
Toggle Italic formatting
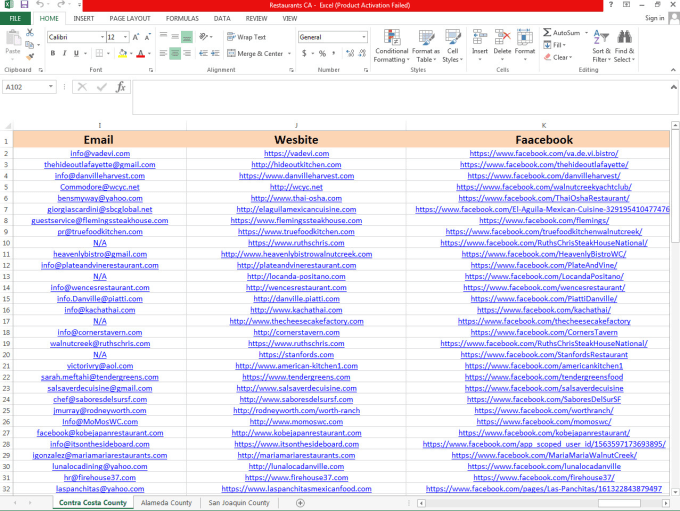pos(65,53)
